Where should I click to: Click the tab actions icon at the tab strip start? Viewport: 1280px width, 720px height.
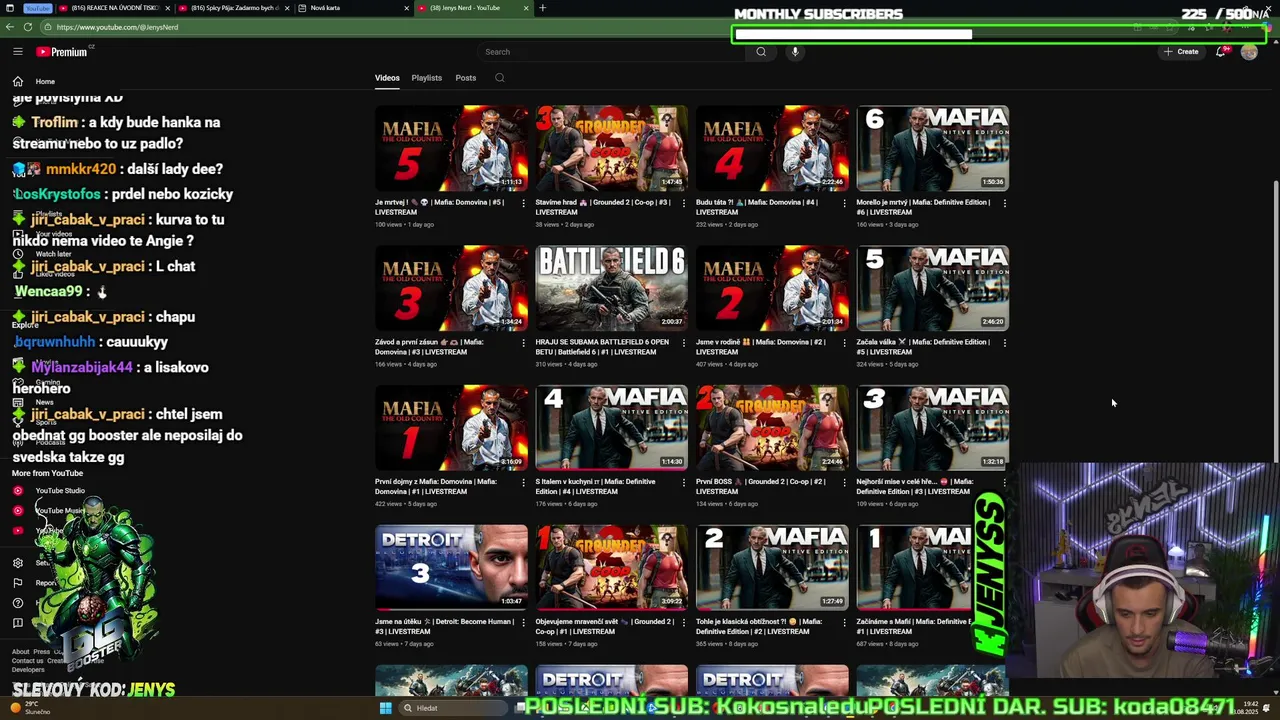[x=10, y=8]
